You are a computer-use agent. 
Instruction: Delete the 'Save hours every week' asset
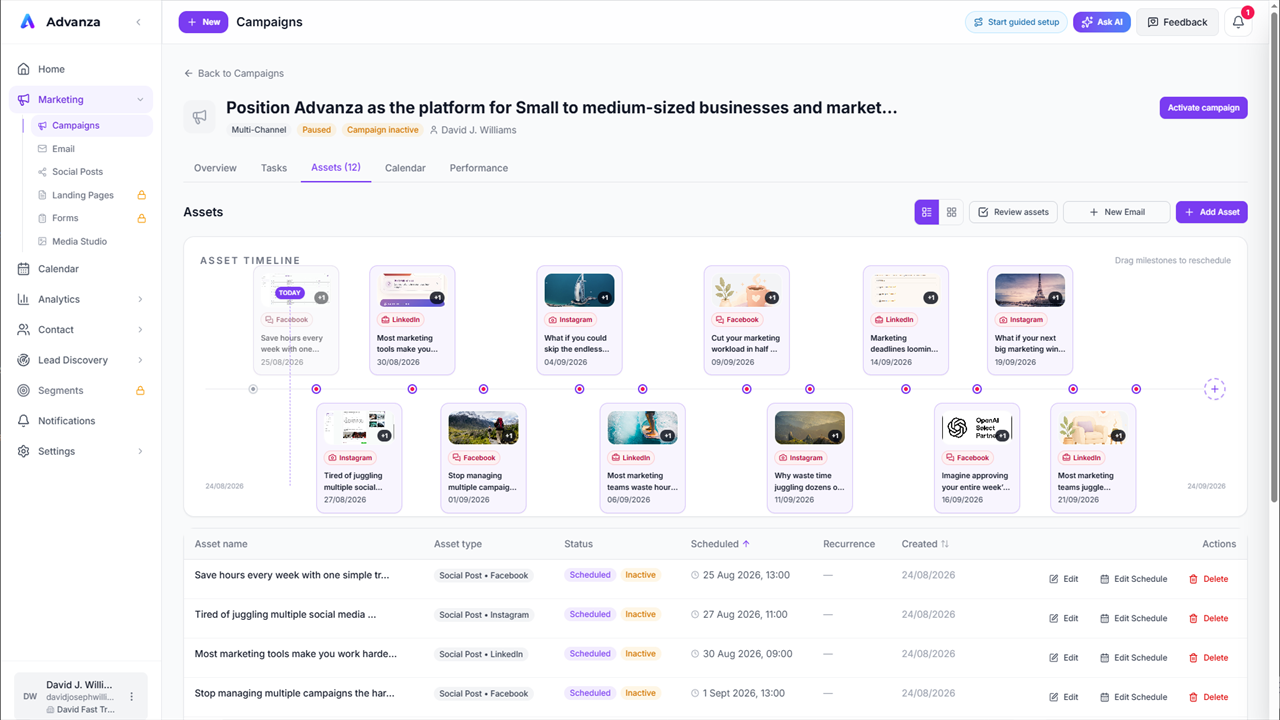coord(1209,579)
